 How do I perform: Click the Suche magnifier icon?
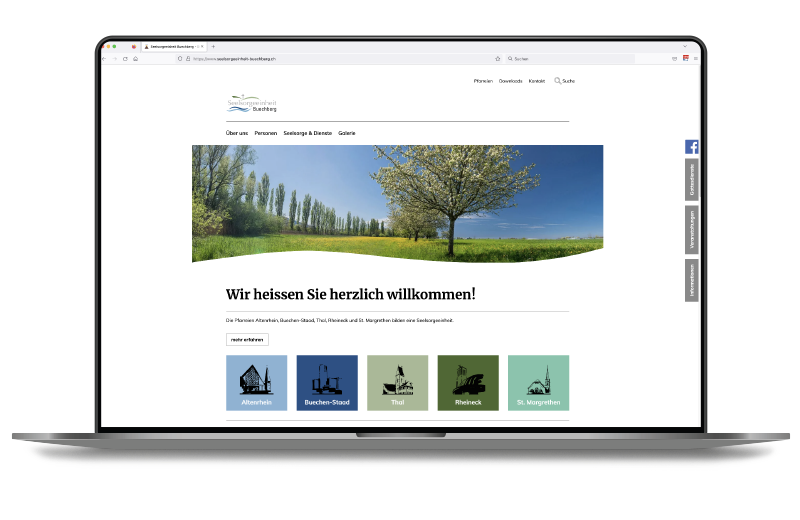pyautogui.click(x=557, y=80)
